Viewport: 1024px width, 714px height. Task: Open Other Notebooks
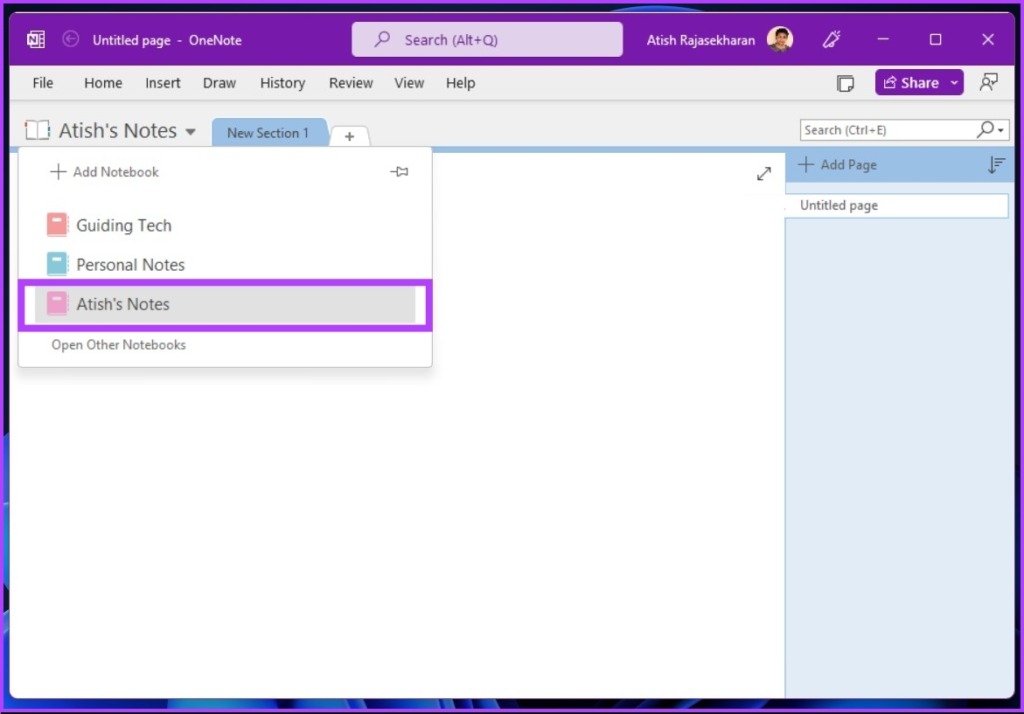pos(118,344)
